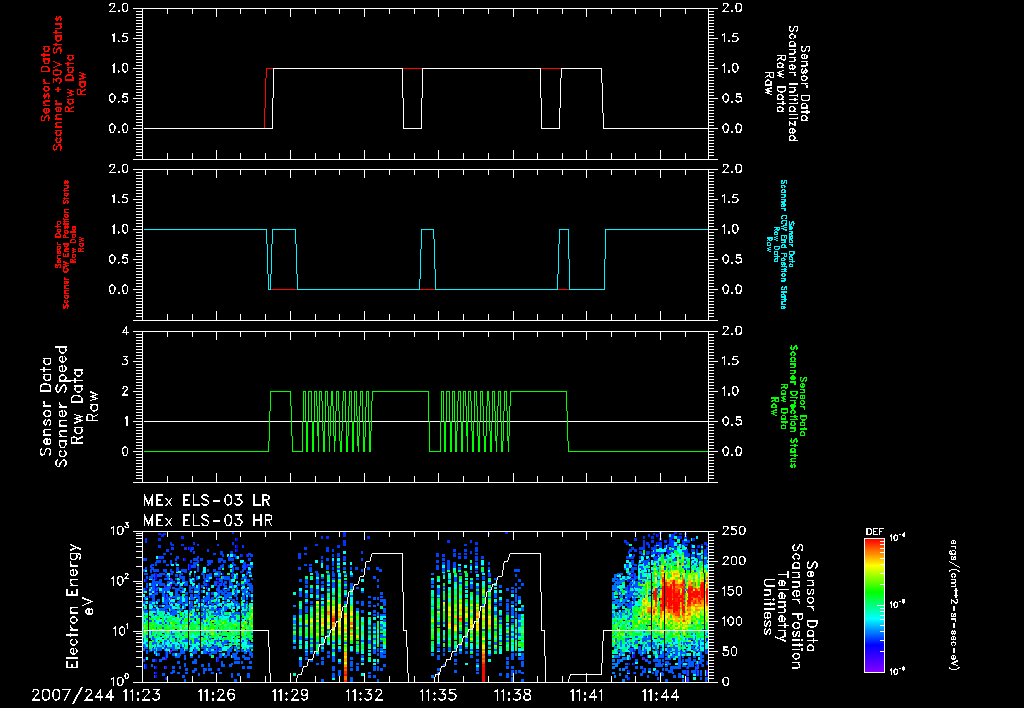Click the 10^2 electron energy tick label
Screen dimensions: 1024x708
click(x=121, y=581)
